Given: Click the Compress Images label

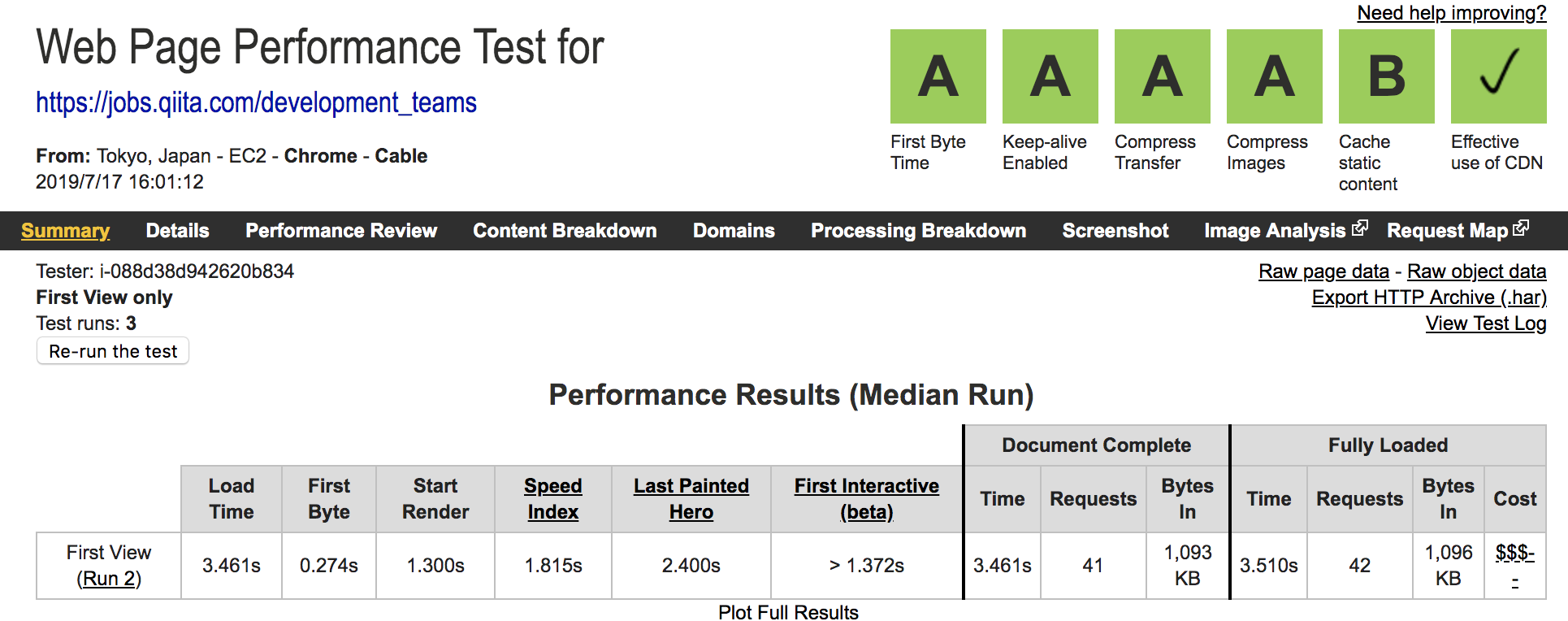Looking at the screenshot, I should click(x=1267, y=152).
